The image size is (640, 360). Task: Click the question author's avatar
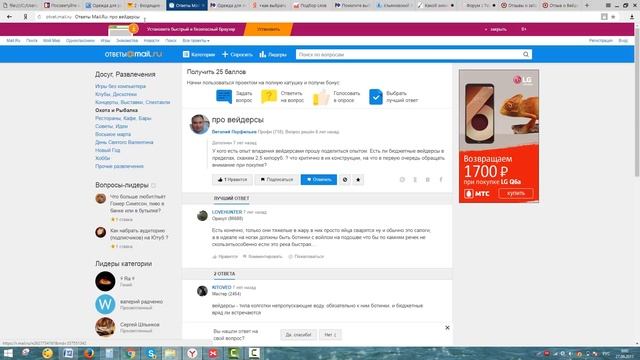[x=200, y=124]
